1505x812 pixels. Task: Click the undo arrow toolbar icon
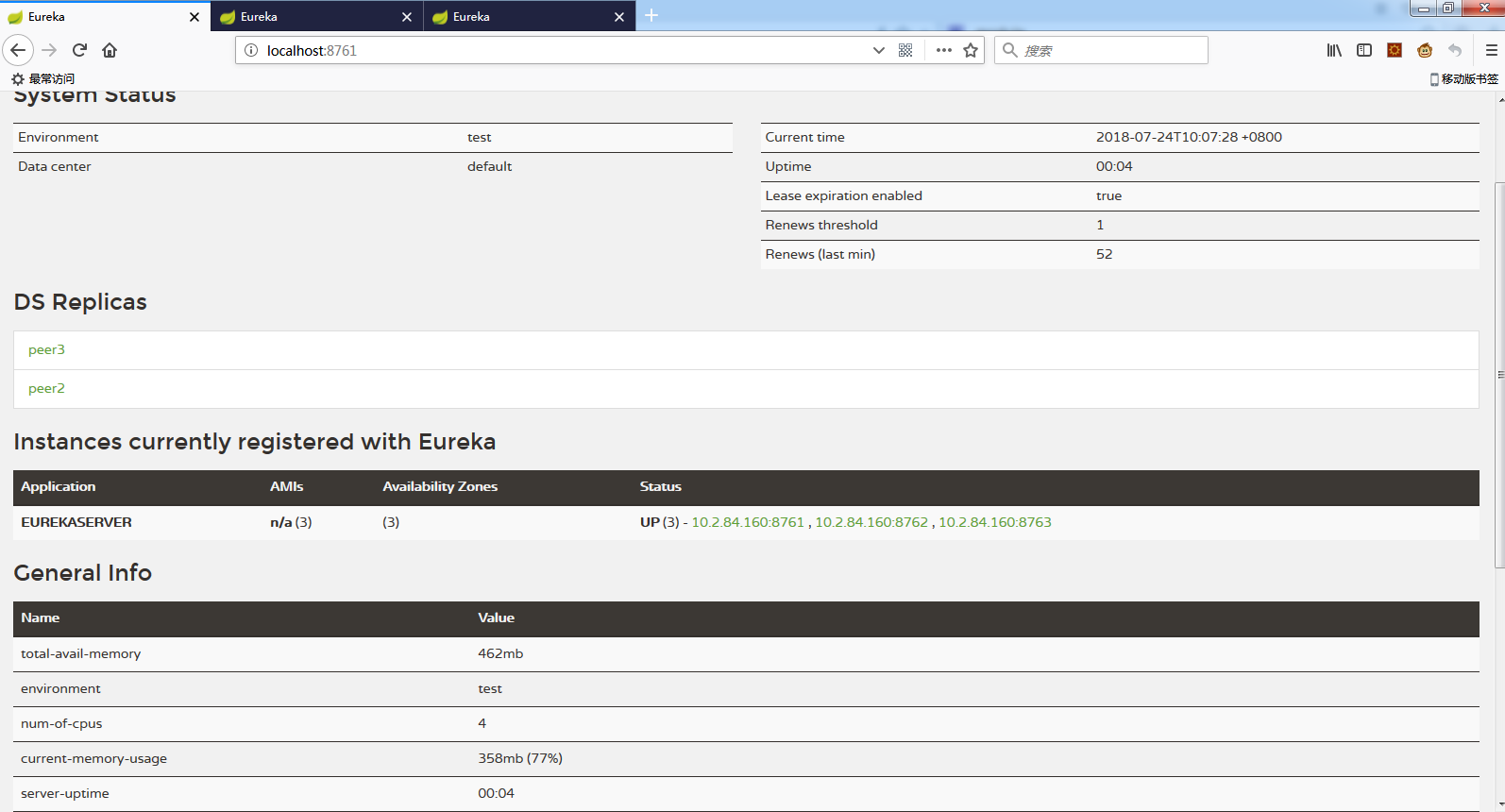tap(1455, 50)
